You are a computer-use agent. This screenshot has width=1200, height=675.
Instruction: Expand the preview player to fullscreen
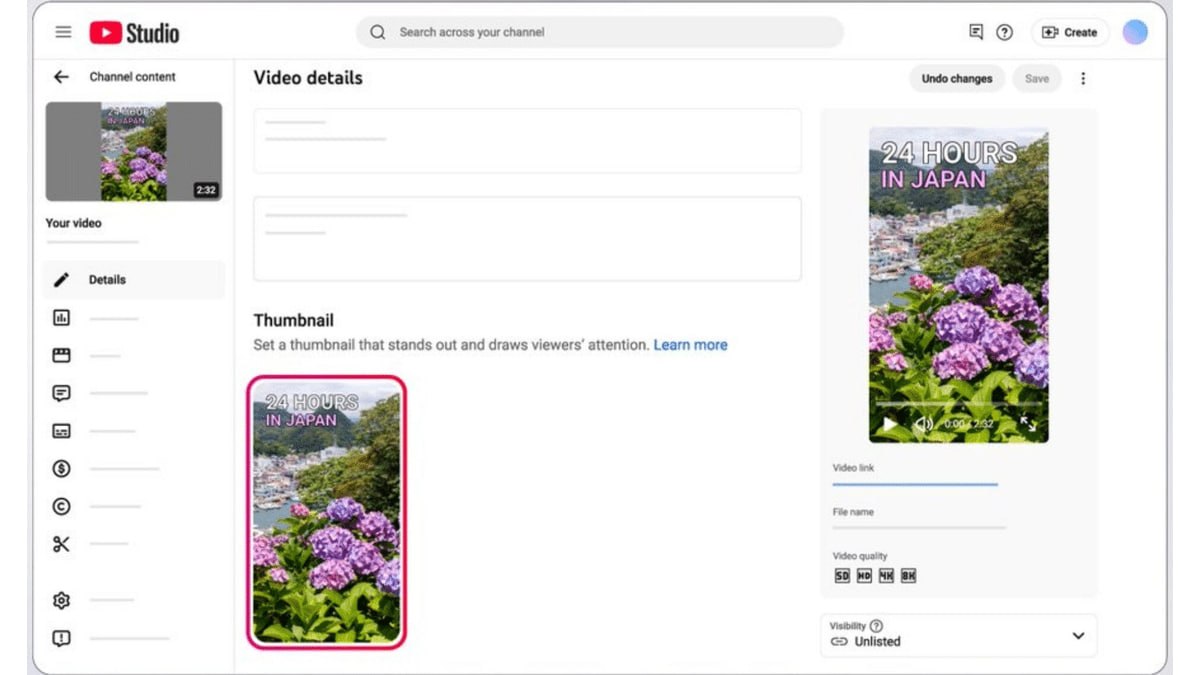coord(1028,424)
